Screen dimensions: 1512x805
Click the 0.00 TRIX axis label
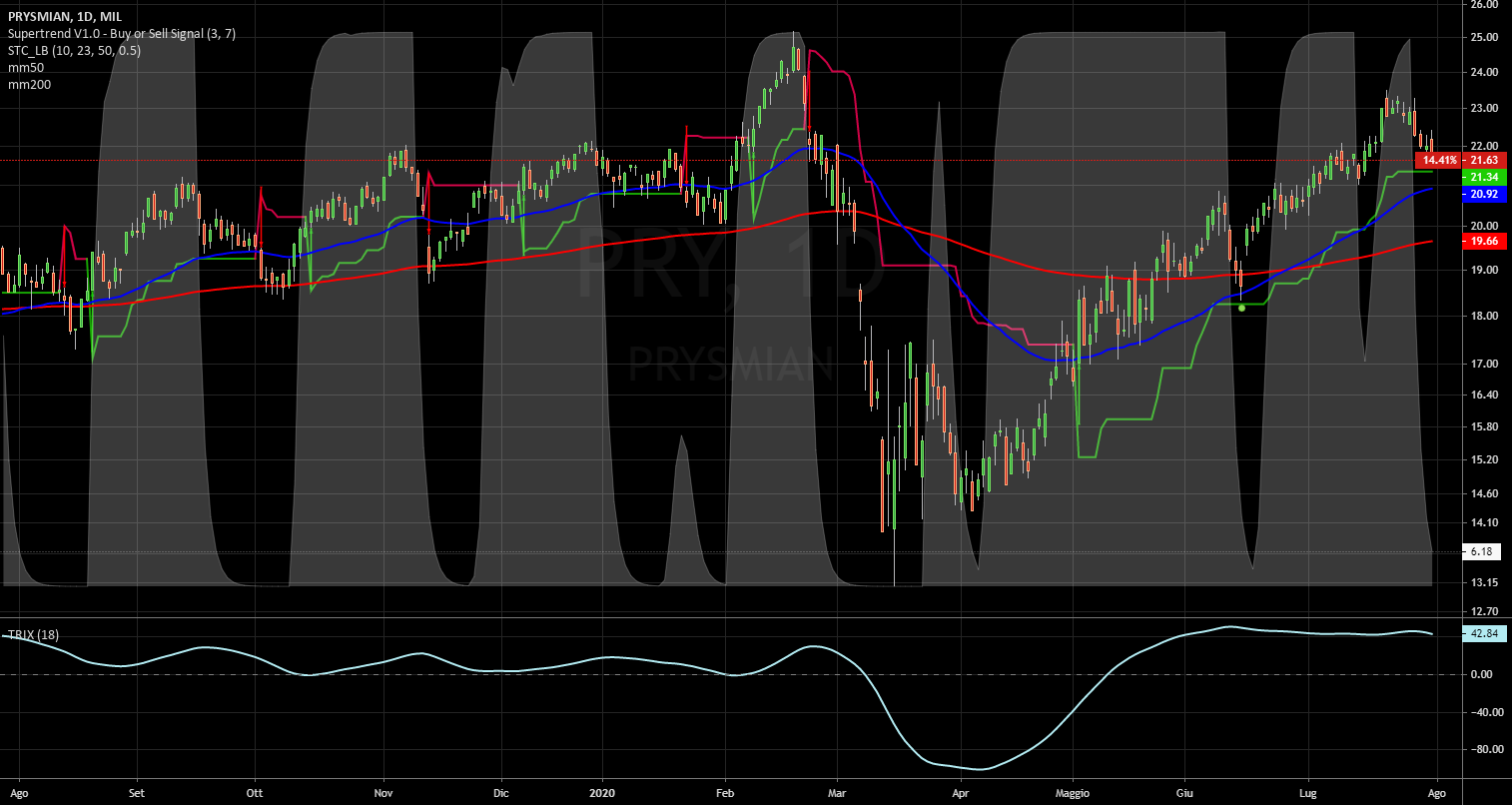[x=1481, y=674]
